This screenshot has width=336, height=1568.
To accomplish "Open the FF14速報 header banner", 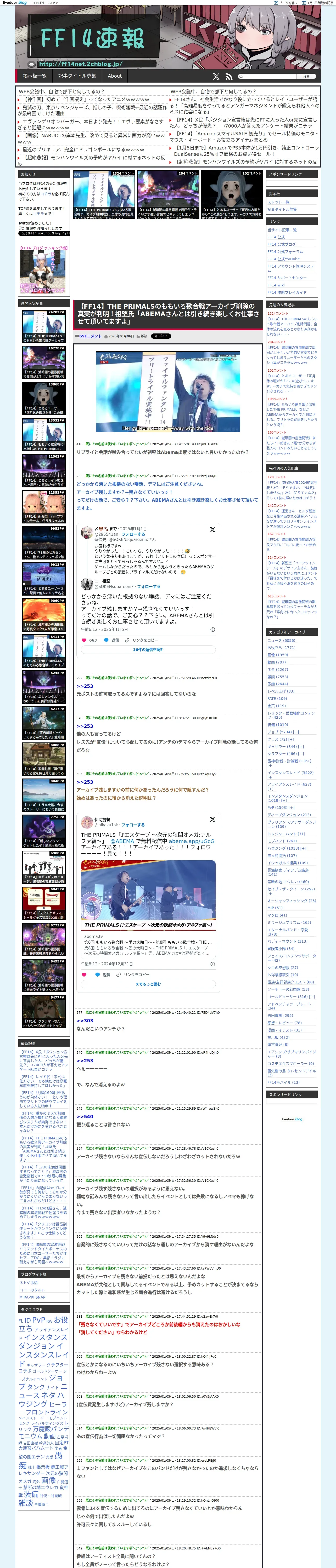I will [168, 38].
